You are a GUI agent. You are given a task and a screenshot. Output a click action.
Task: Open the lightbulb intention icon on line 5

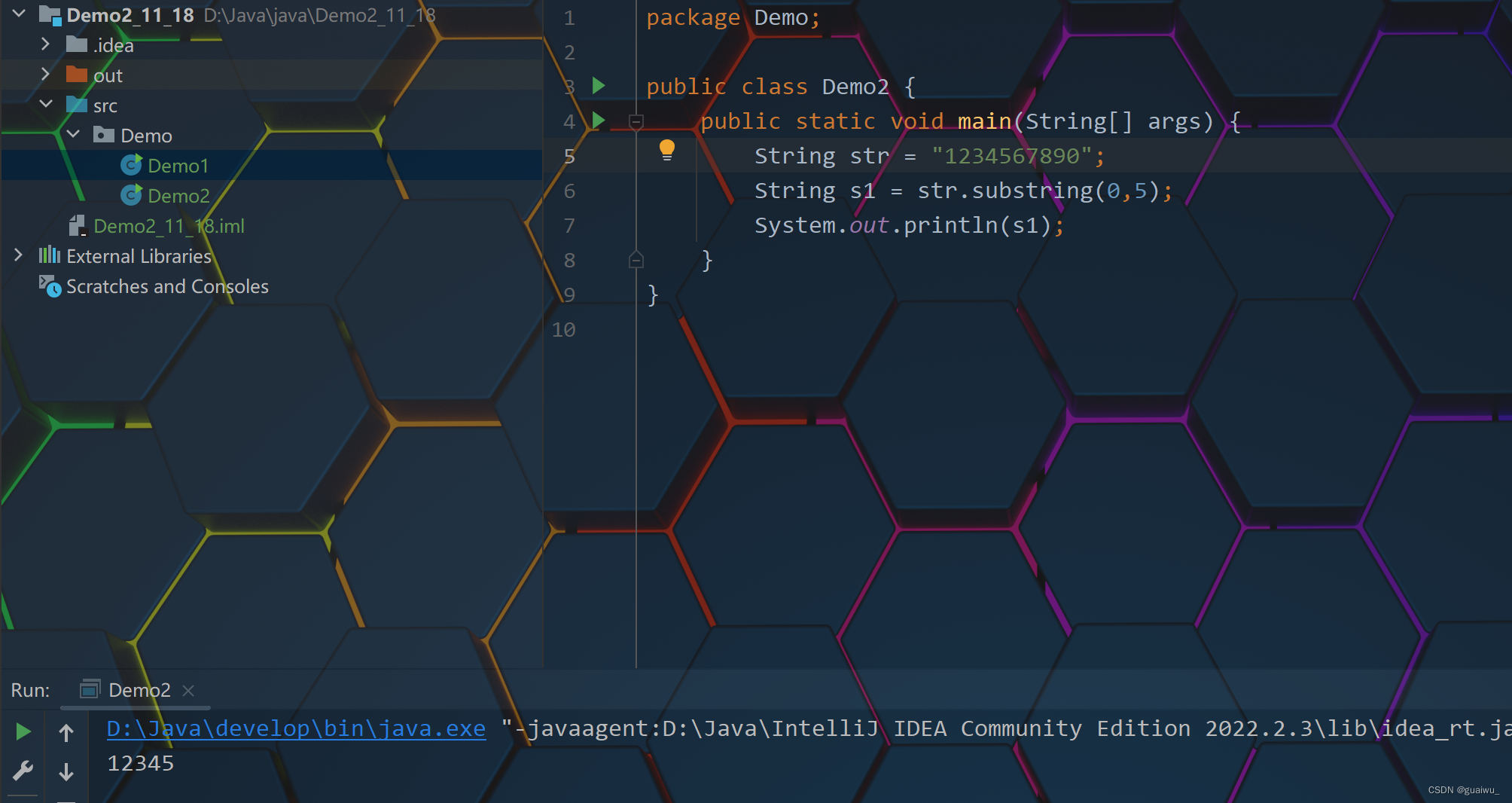pyautogui.click(x=667, y=150)
